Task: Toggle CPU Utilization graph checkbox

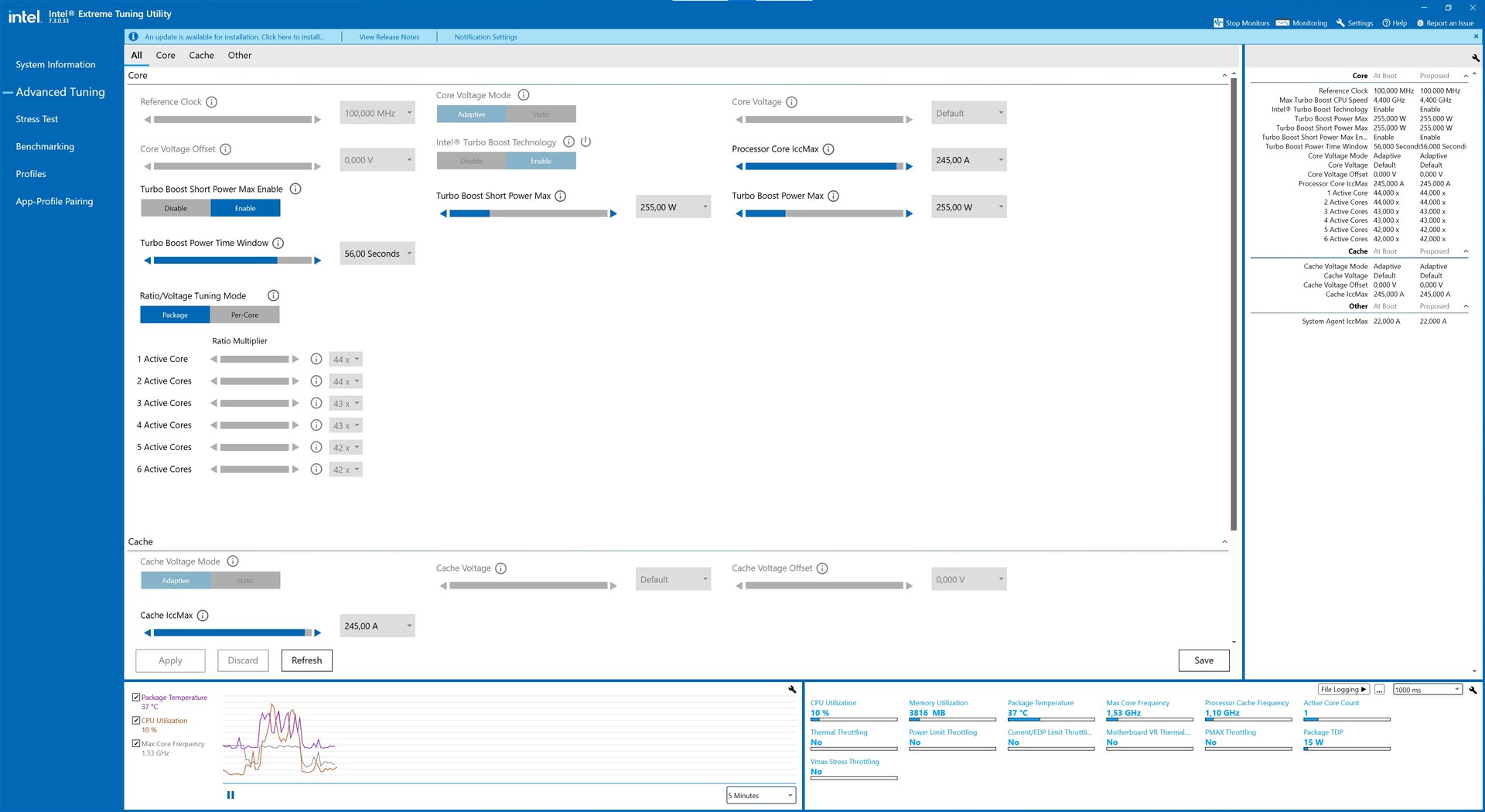Action: point(136,721)
